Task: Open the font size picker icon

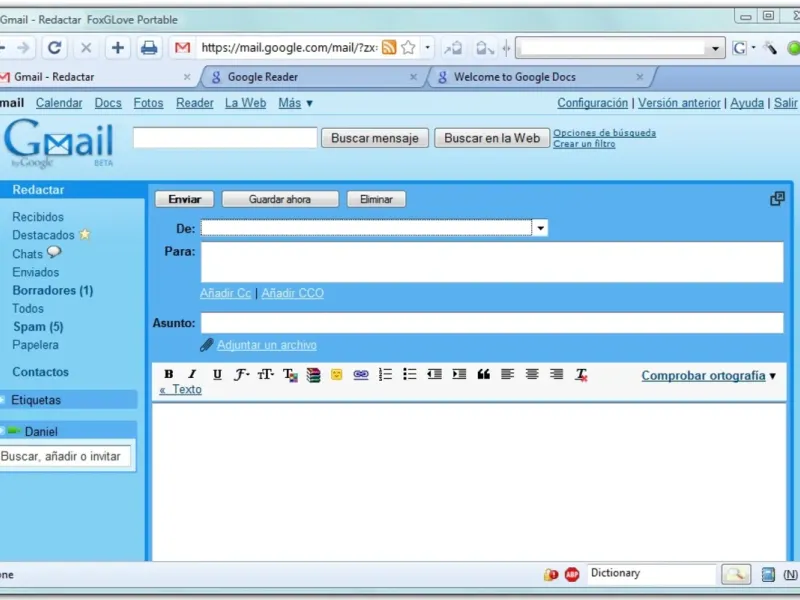Action: [x=265, y=374]
